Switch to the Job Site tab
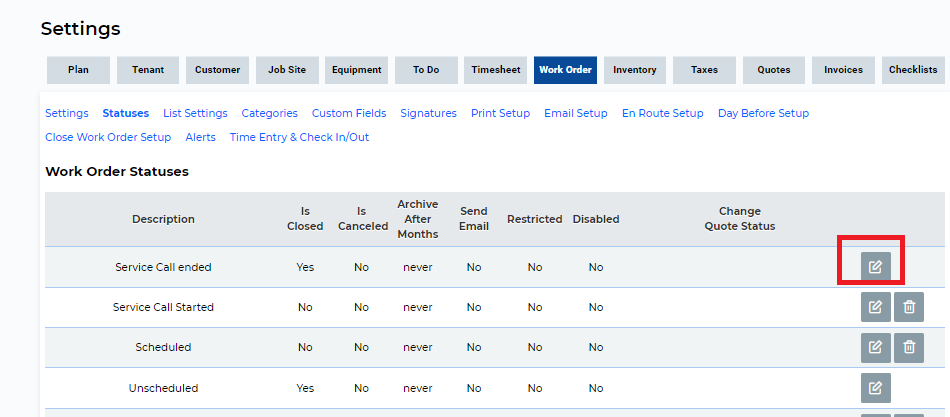Viewport: 950px width, 417px height. pyautogui.click(x=287, y=70)
